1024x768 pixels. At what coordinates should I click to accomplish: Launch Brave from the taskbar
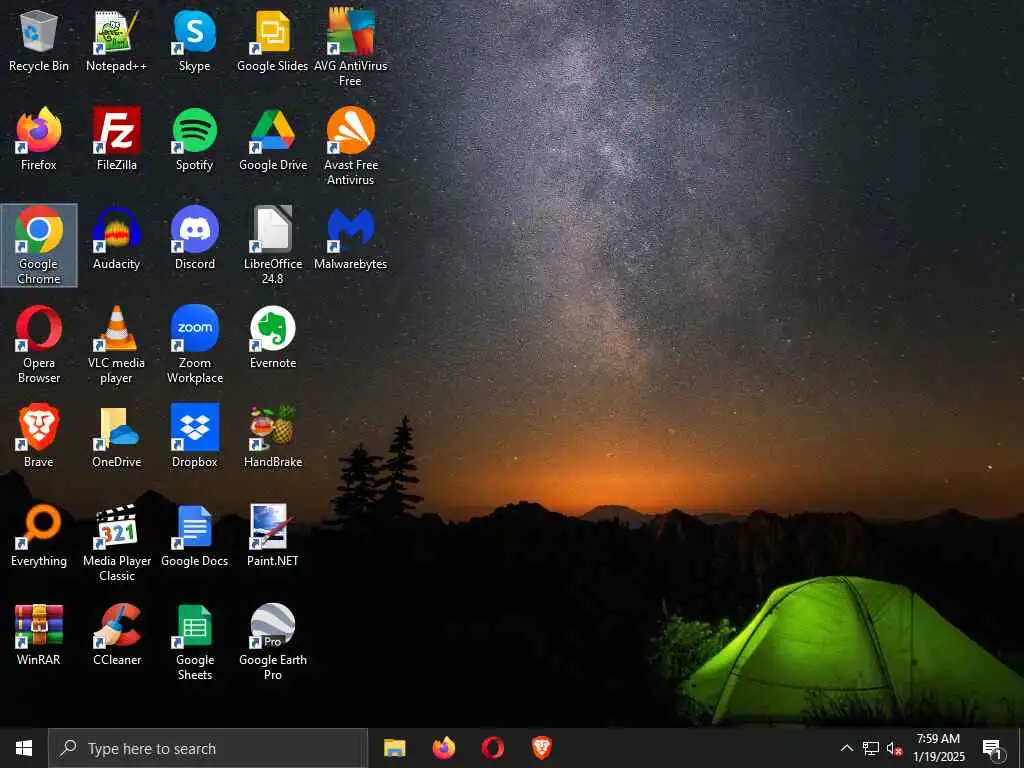541,748
